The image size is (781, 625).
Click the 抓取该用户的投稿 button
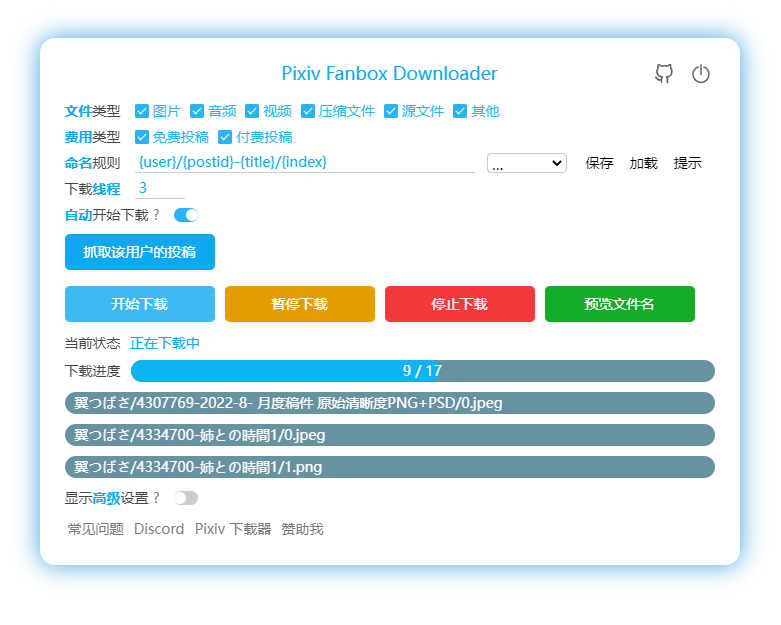click(140, 252)
